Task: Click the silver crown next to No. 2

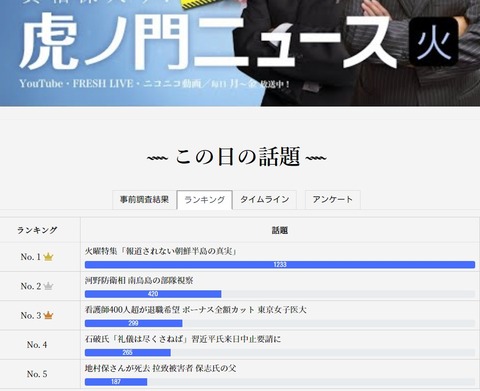Action: coord(48,286)
